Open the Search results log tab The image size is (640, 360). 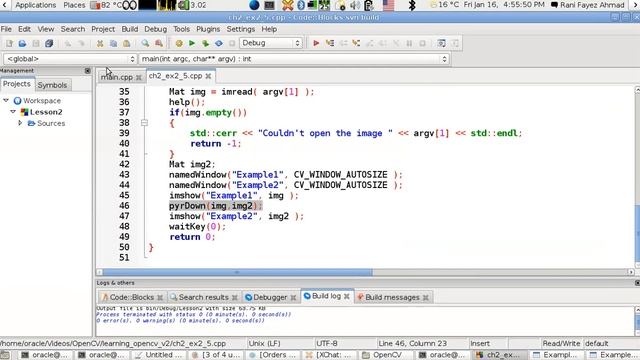pyautogui.click(x=203, y=297)
